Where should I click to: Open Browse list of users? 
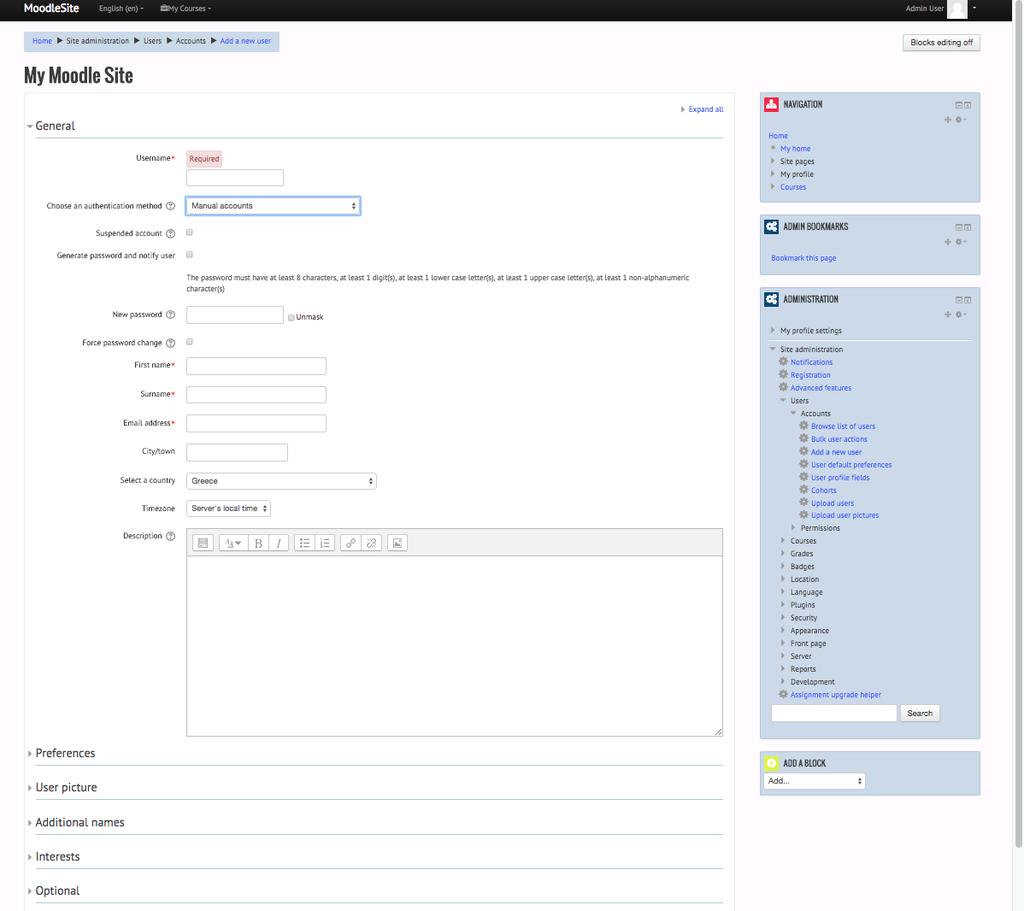[x=842, y=426]
